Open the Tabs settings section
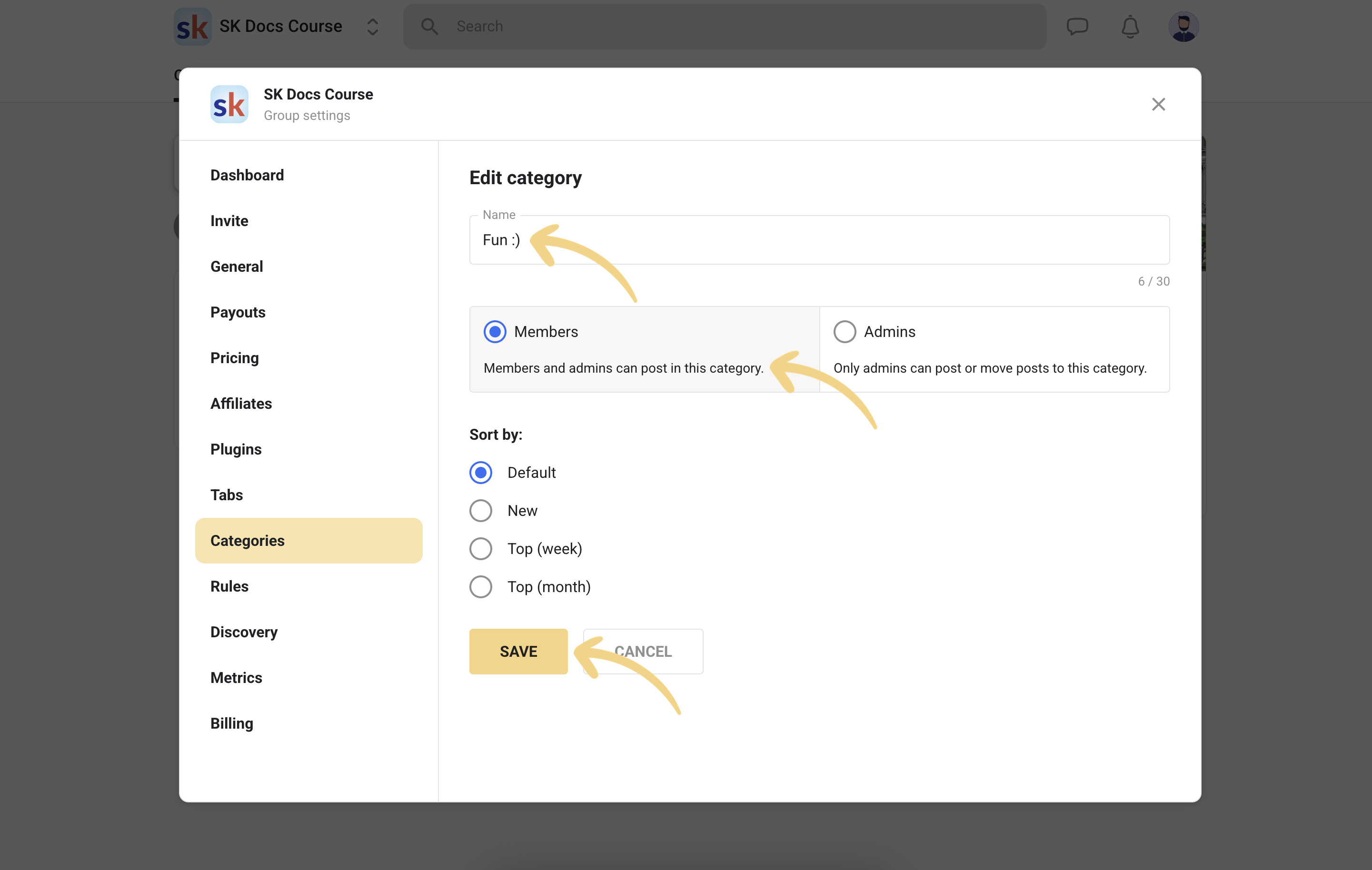The height and width of the screenshot is (870, 1372). [x=308, y=494]
